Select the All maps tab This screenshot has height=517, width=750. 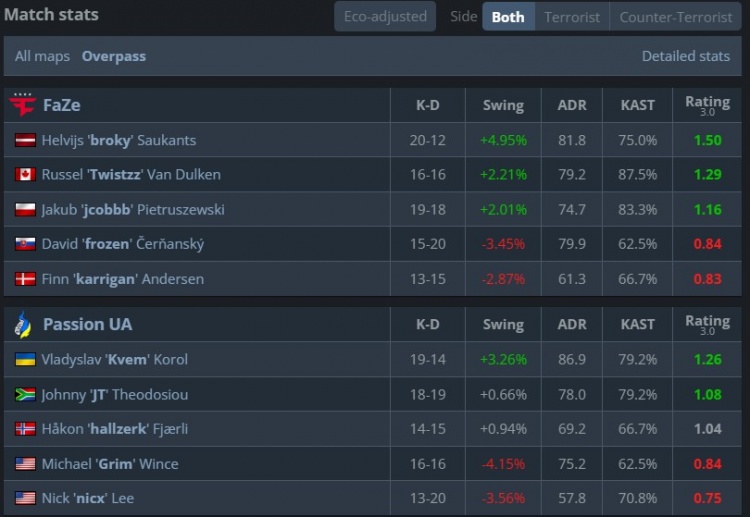click(42, 56)
